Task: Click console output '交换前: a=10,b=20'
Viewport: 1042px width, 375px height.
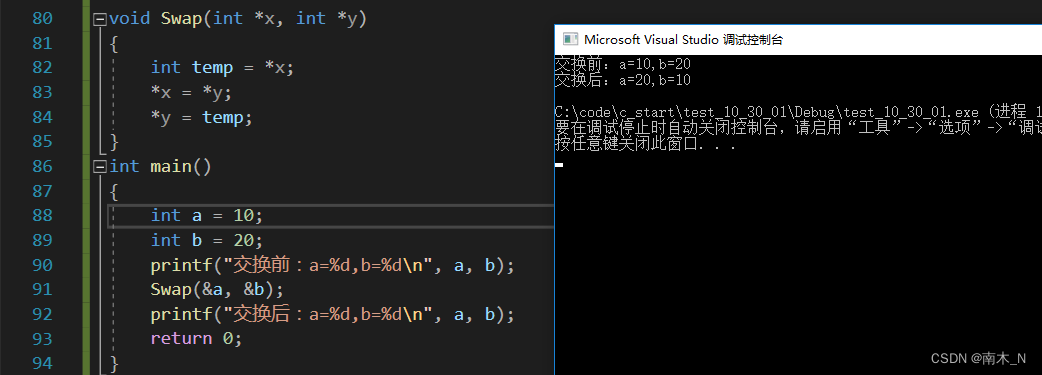Action: tap(623, 64)
